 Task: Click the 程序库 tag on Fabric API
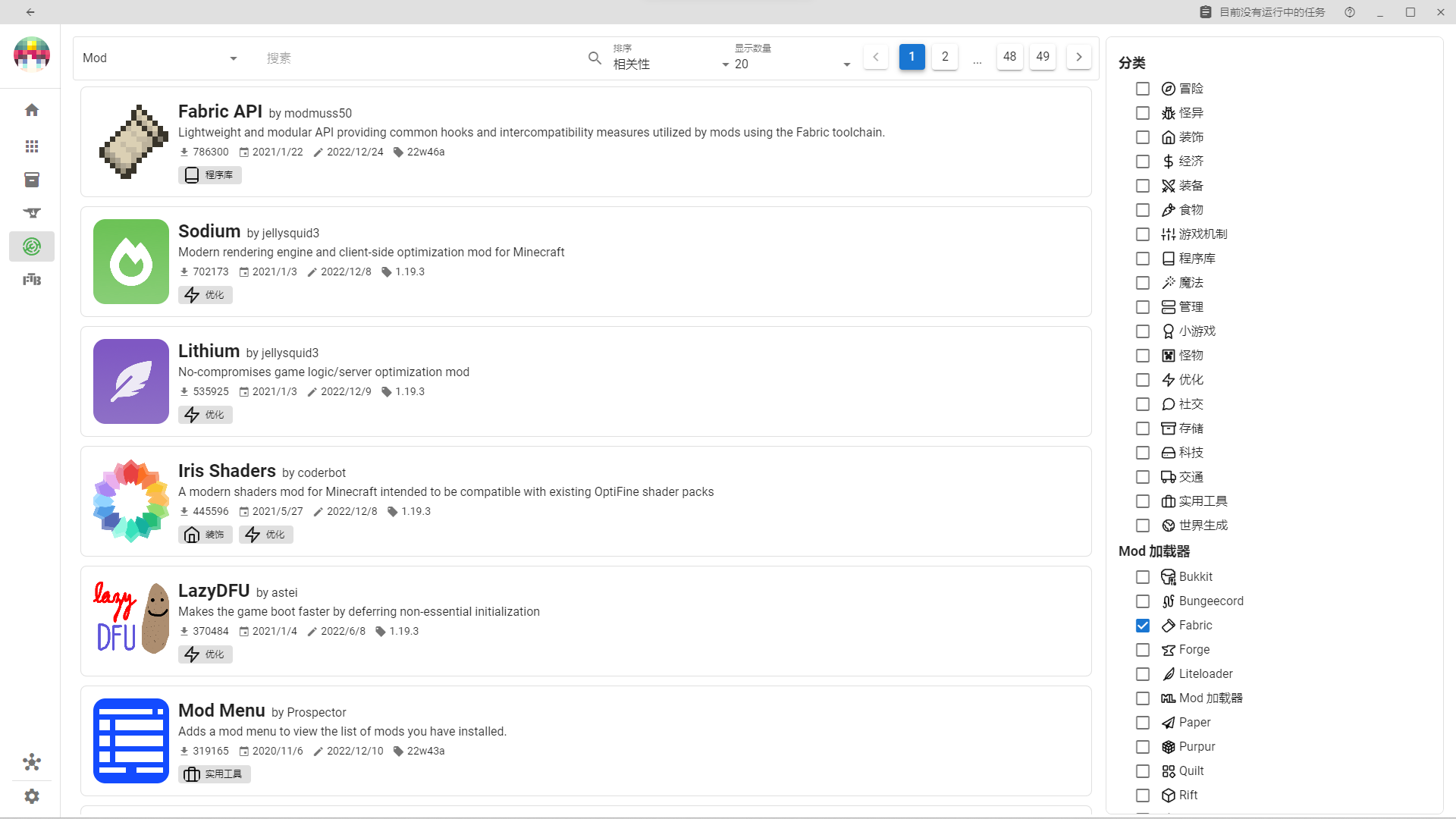point(210,175)
